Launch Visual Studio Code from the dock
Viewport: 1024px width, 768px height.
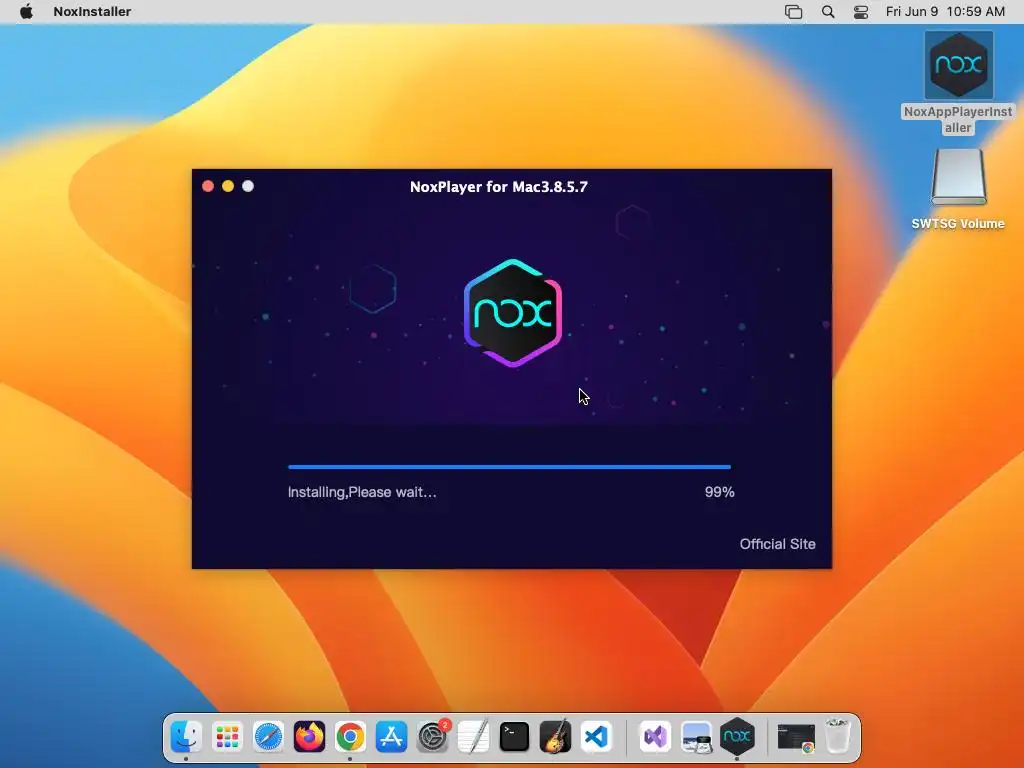[x=596, y=737]
